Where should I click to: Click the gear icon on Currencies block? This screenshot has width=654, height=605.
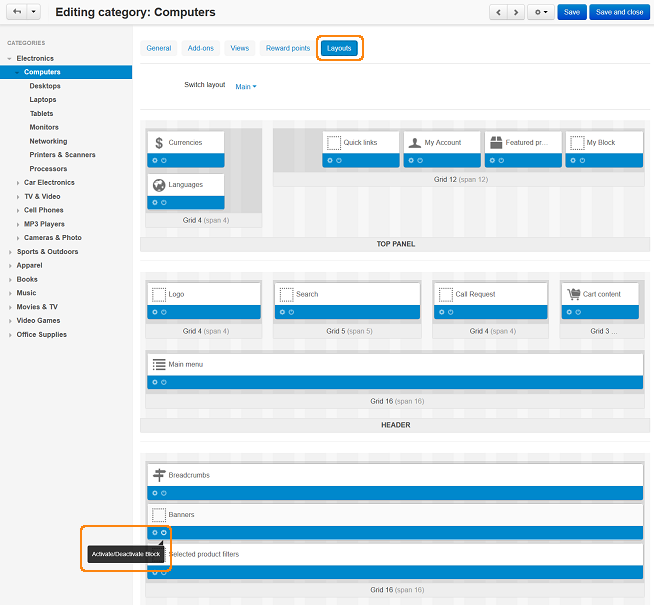tap(155, 161)
